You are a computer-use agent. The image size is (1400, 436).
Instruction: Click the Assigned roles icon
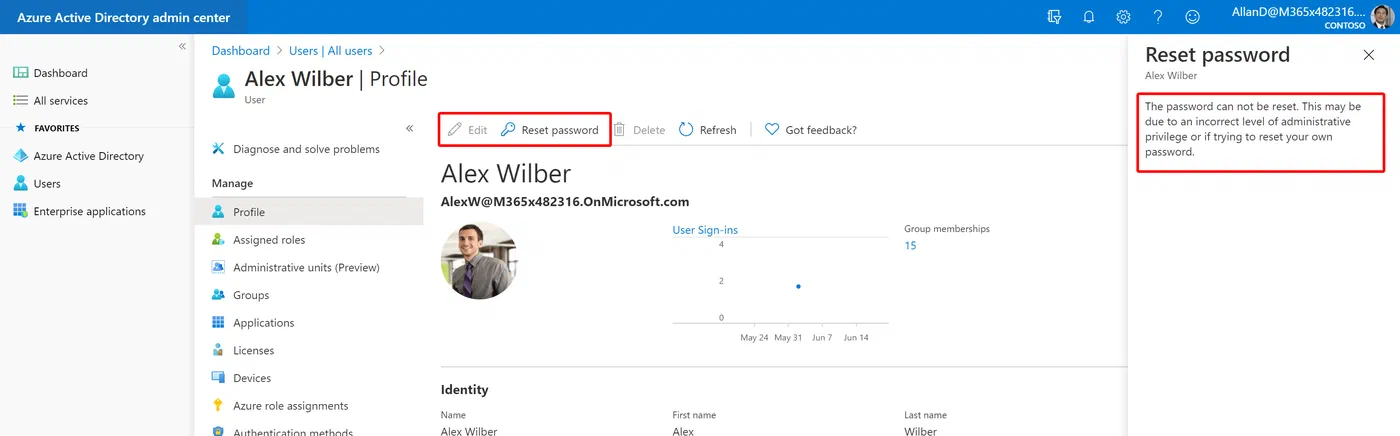218,240
